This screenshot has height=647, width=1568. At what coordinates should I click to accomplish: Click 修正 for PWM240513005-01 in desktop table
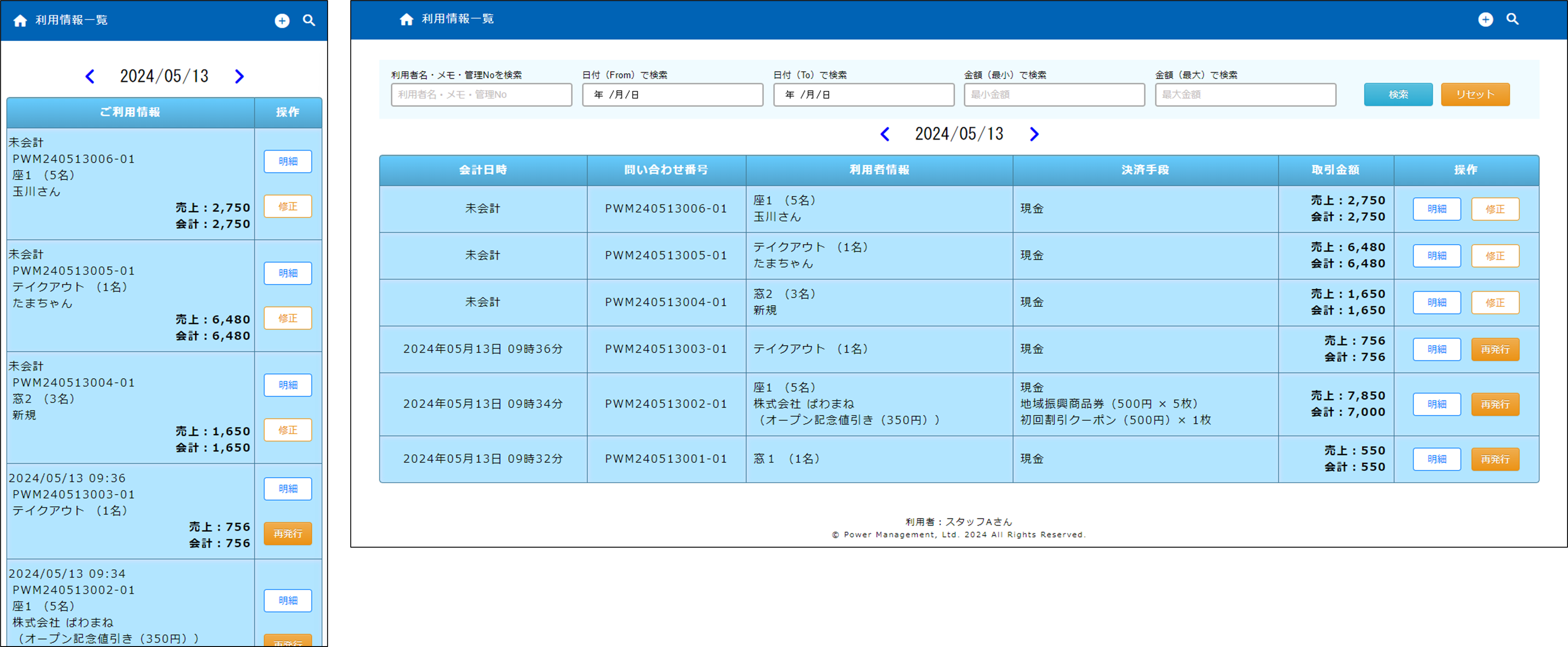click(1495, 256)
